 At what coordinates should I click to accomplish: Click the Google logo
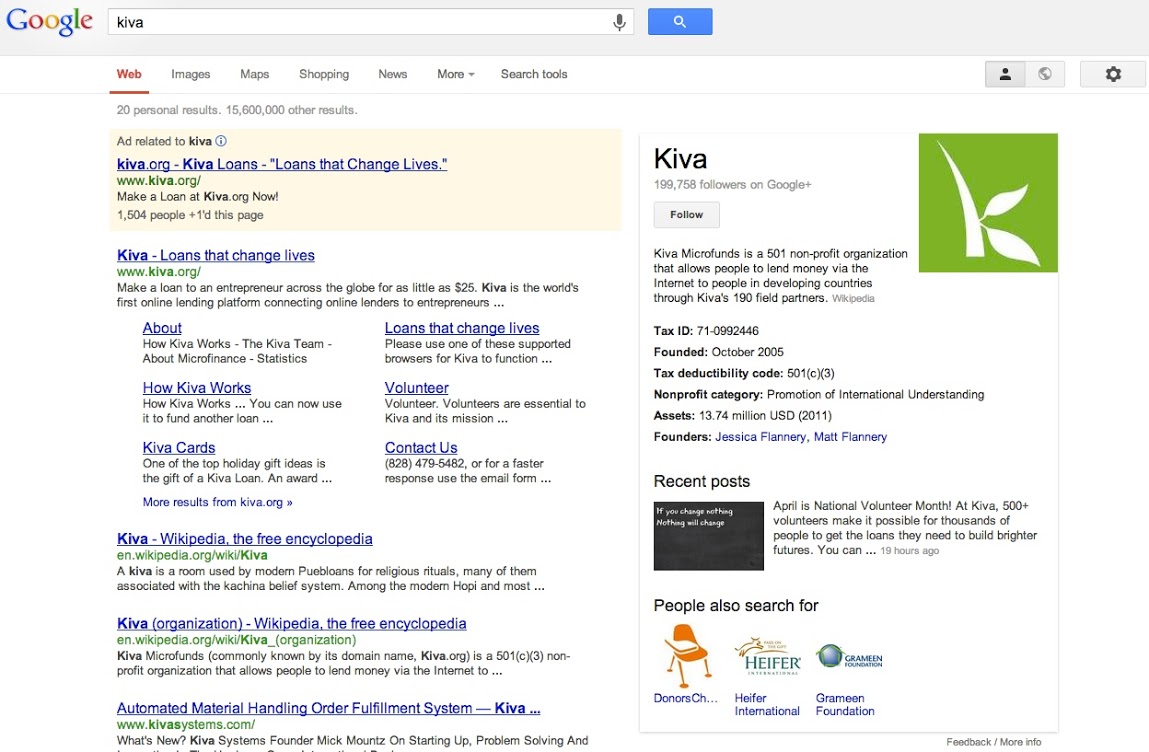(x=49, y=22)
